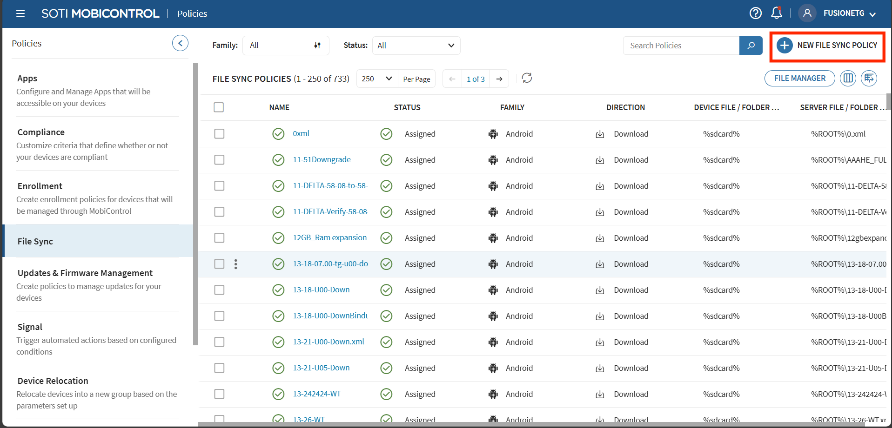Collapse the Policies side panel

pos(180,43)
